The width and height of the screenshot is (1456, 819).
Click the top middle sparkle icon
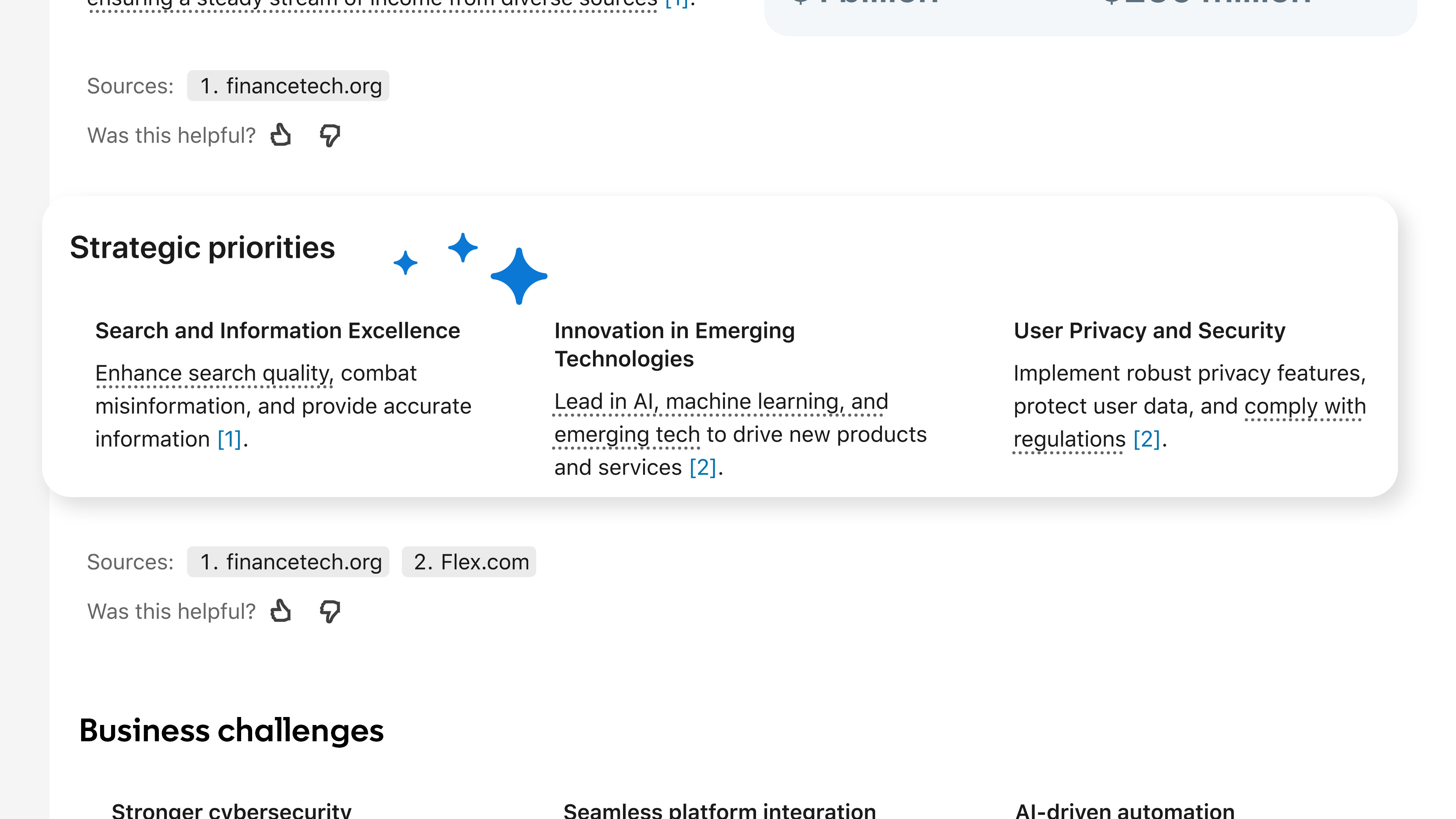pyautogui.click(x=463, y=248)
